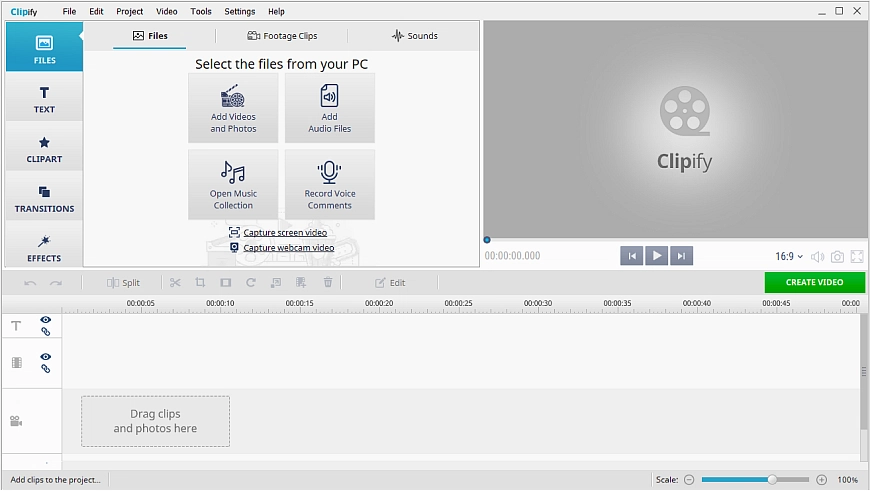Image resolution: width=870 pixels, height=492 pixels.
Task: Open the EFFECTS sidebar panel
Action: 44,246
